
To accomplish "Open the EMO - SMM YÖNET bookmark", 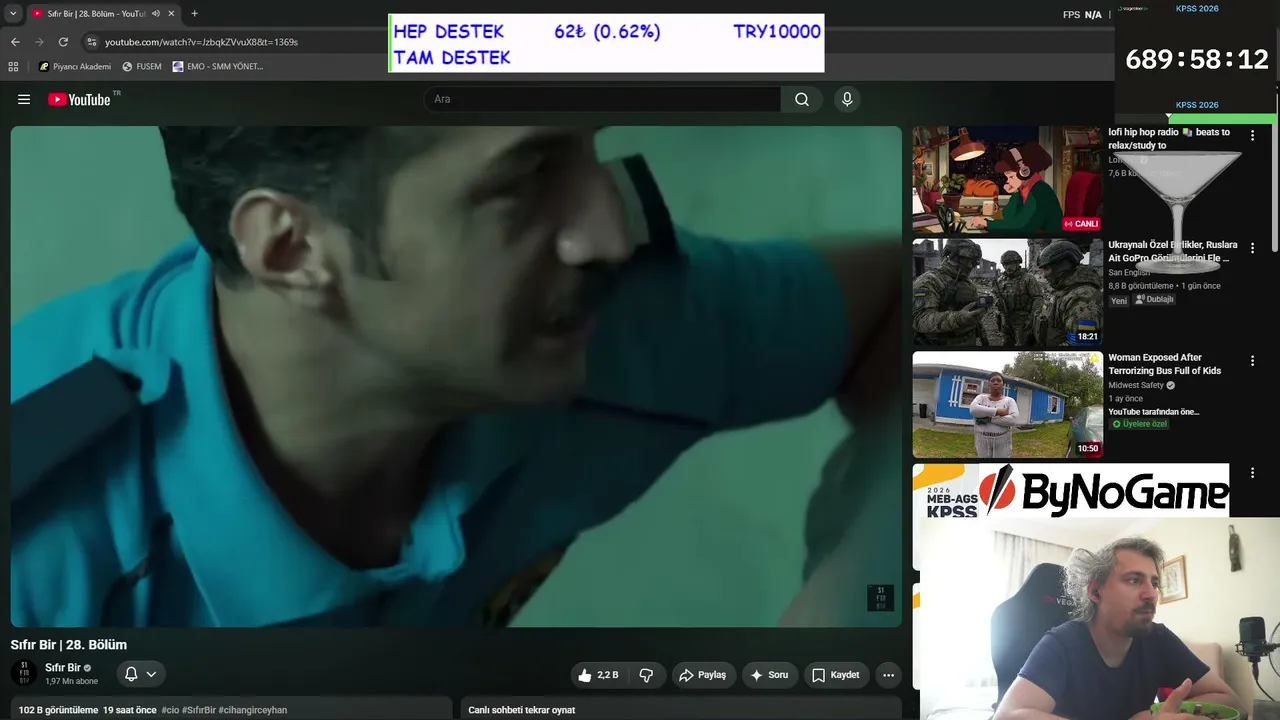I will [x=218, y=67].
